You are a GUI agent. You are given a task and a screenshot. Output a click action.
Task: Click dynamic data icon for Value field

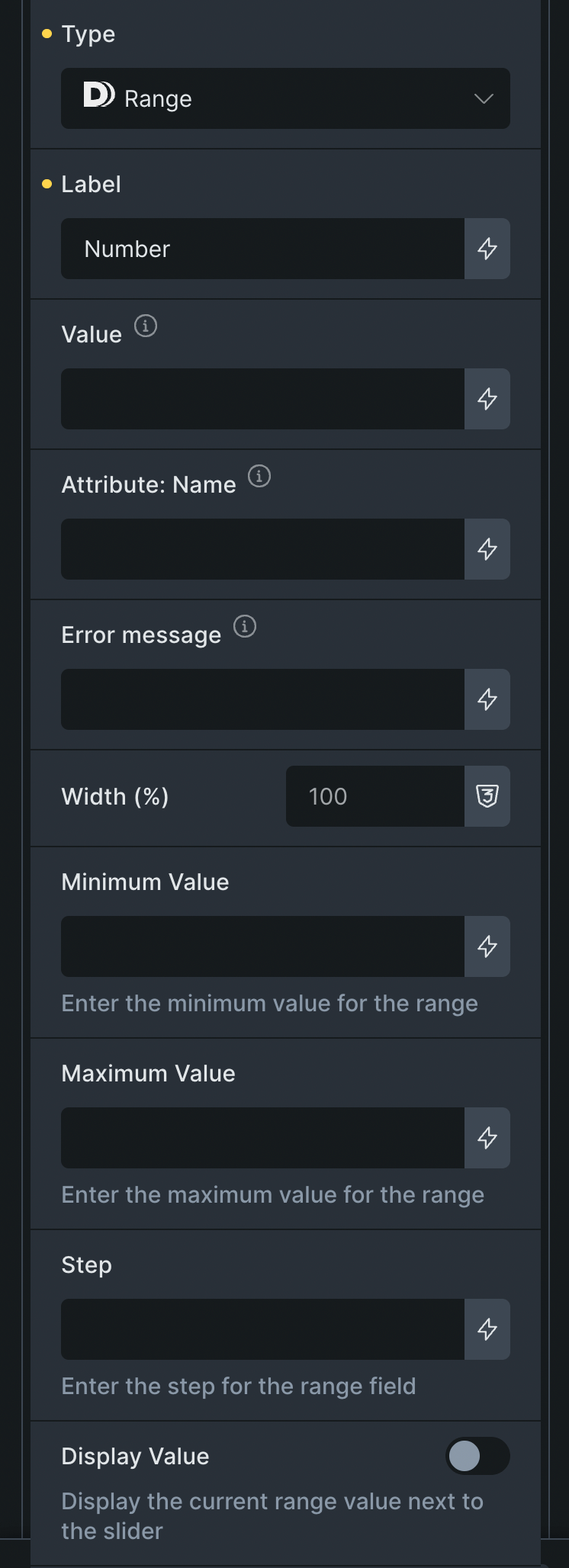pyautogui.click(x=487, y=399)
